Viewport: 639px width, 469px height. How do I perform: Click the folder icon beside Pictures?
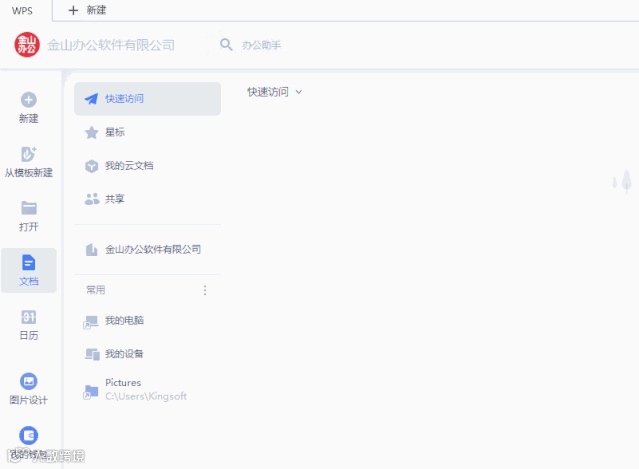coord(90,392)
